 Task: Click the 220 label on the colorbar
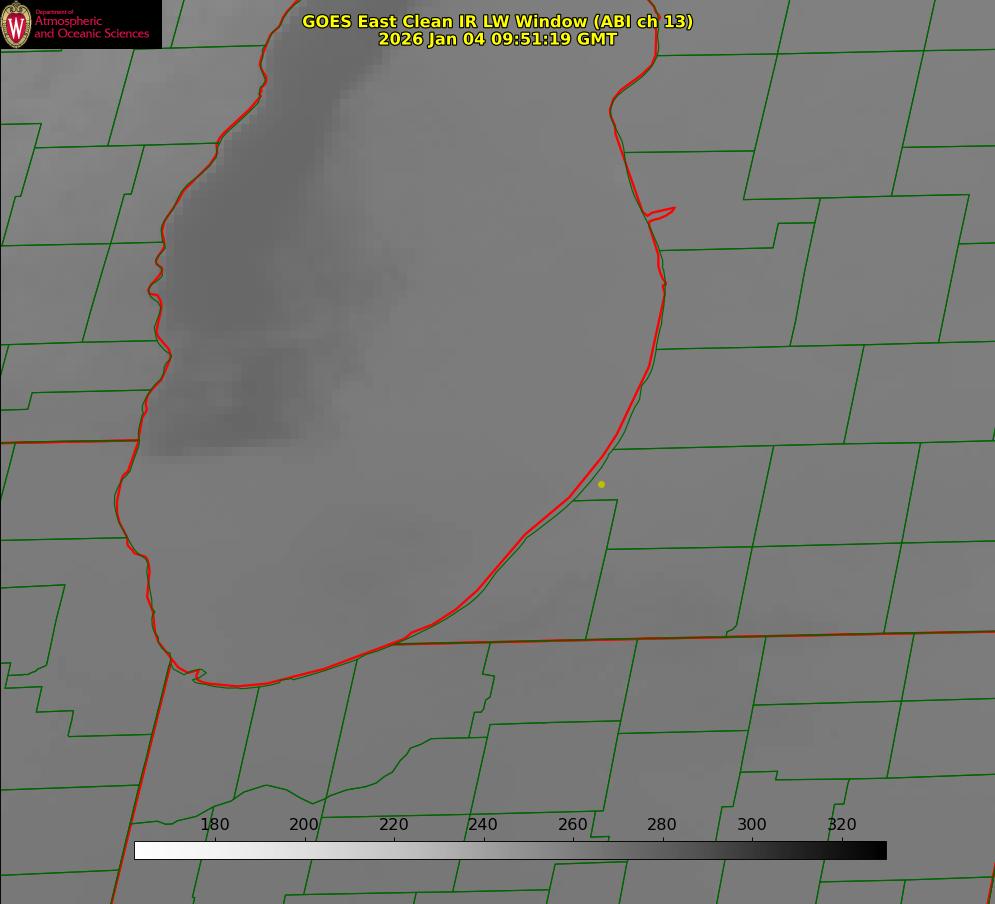tap(393, 824)
